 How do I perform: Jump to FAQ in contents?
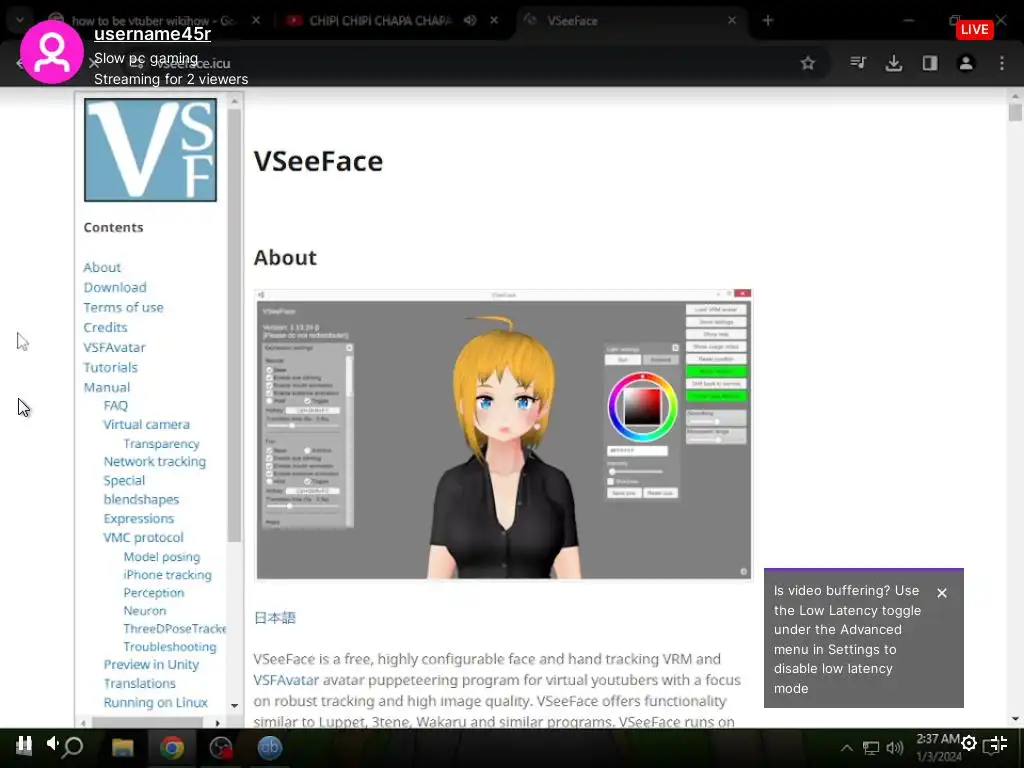click(x=116, y=406)
